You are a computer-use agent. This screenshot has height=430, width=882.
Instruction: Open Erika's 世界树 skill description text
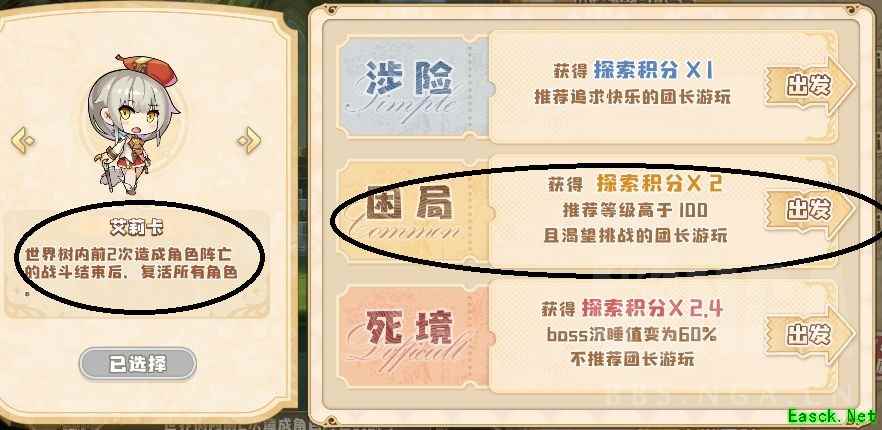coord(130,265)
